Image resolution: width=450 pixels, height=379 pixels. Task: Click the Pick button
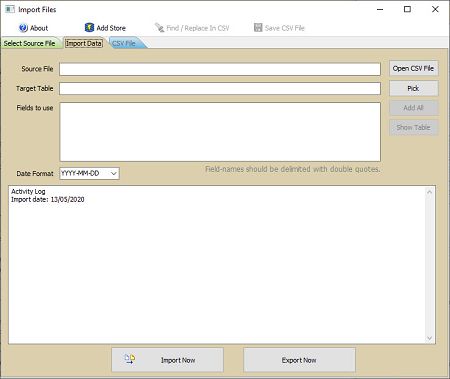[413, 88]
